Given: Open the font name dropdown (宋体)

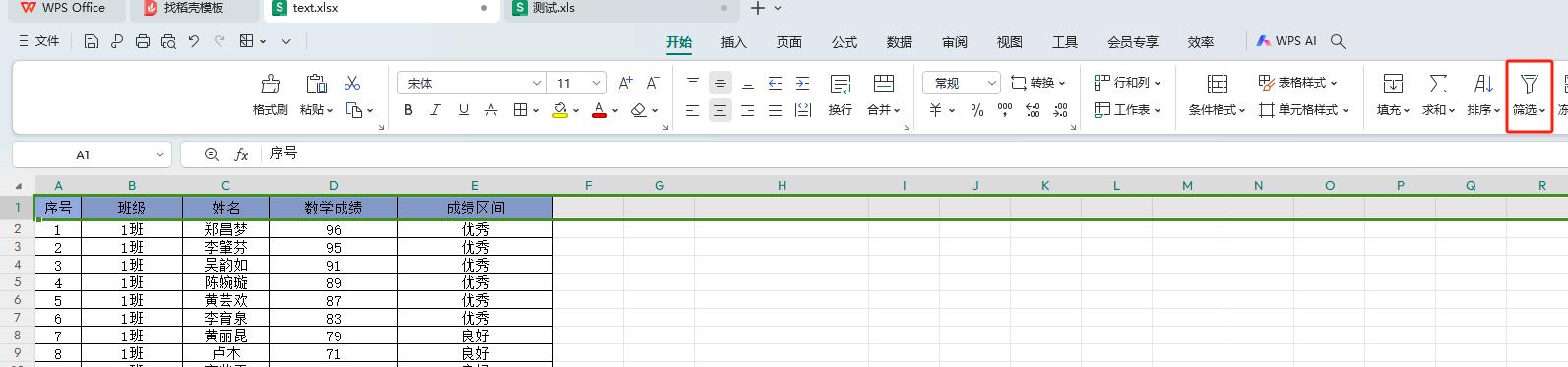Looking at the screenshot, I should point(470,83).
